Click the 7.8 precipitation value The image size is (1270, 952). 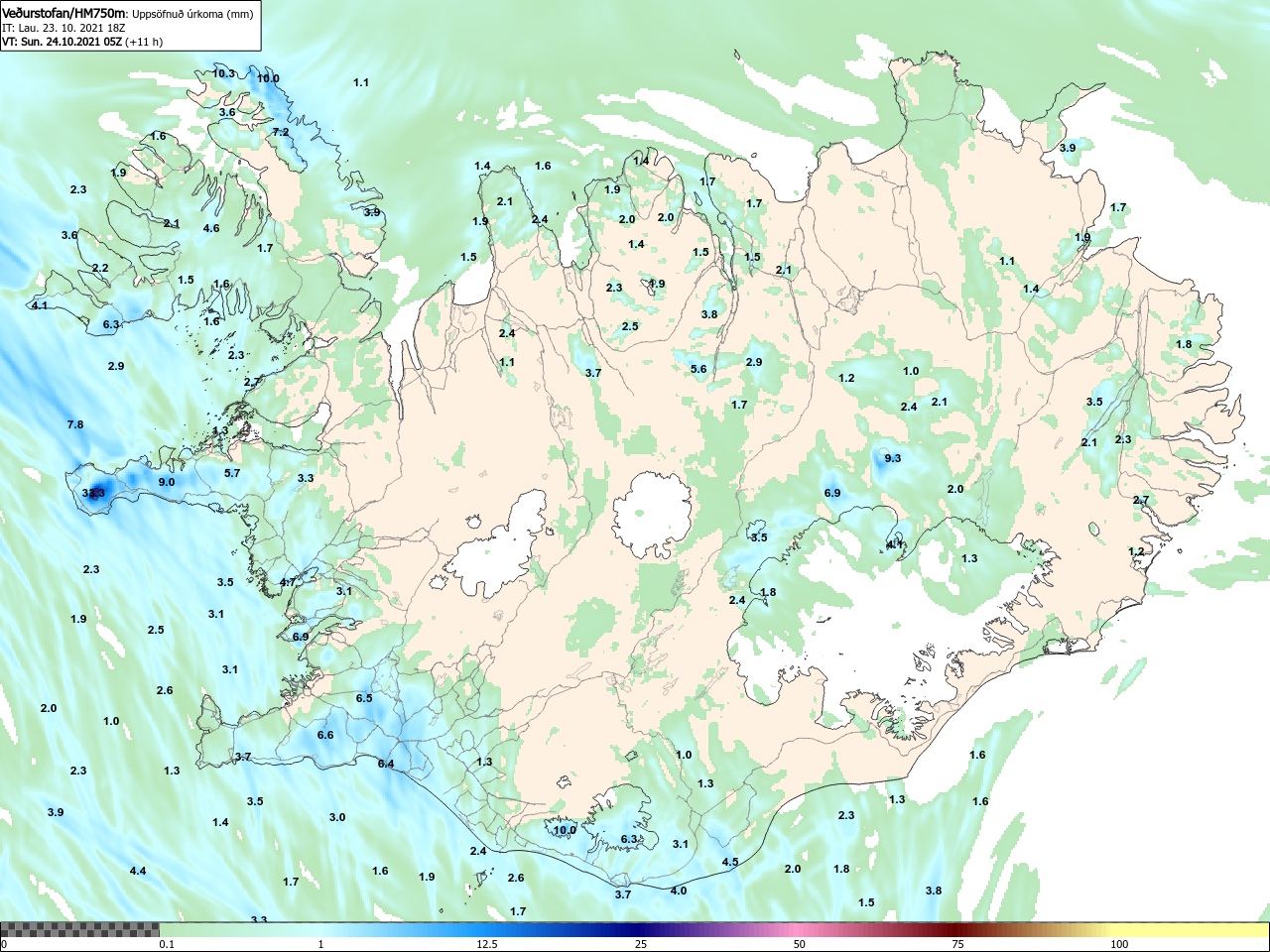click(x=75, y=424)
